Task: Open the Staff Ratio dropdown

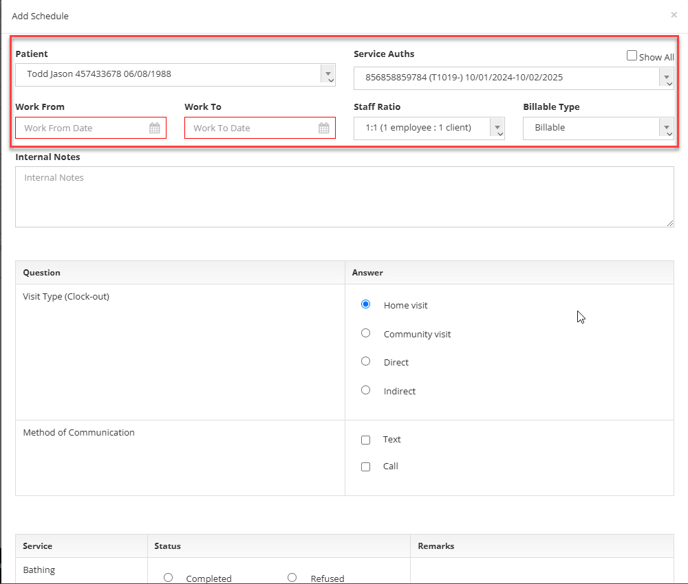Action: pos(429,128)
